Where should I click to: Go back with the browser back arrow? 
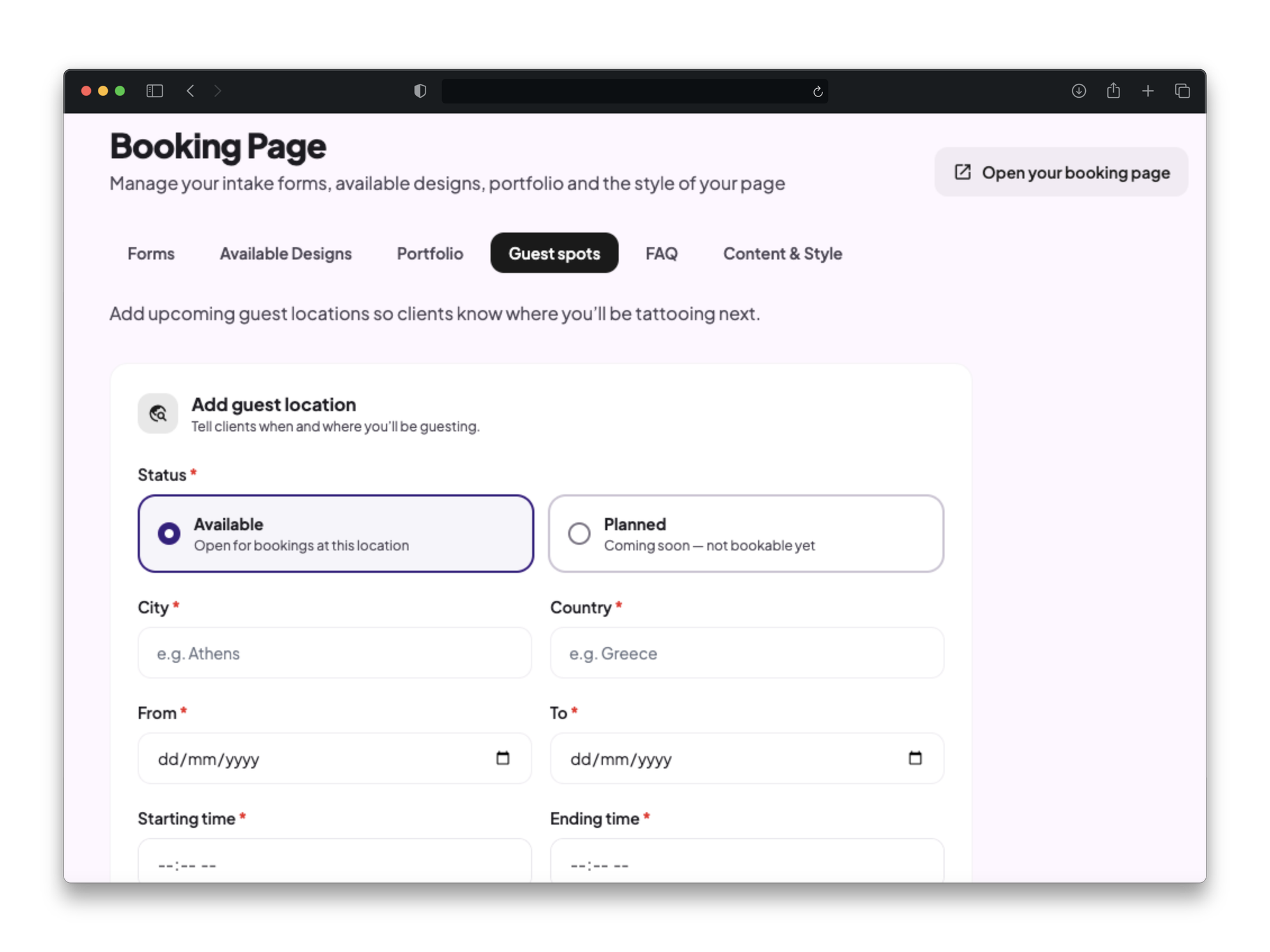(x=190, y=91)
